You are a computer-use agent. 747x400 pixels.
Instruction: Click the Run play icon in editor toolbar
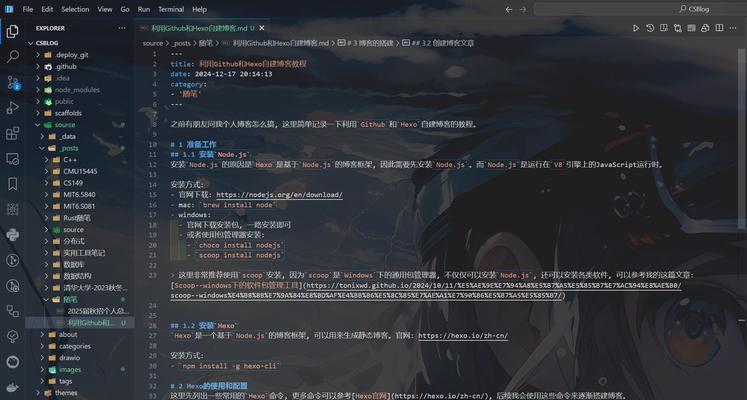point(636,28)
